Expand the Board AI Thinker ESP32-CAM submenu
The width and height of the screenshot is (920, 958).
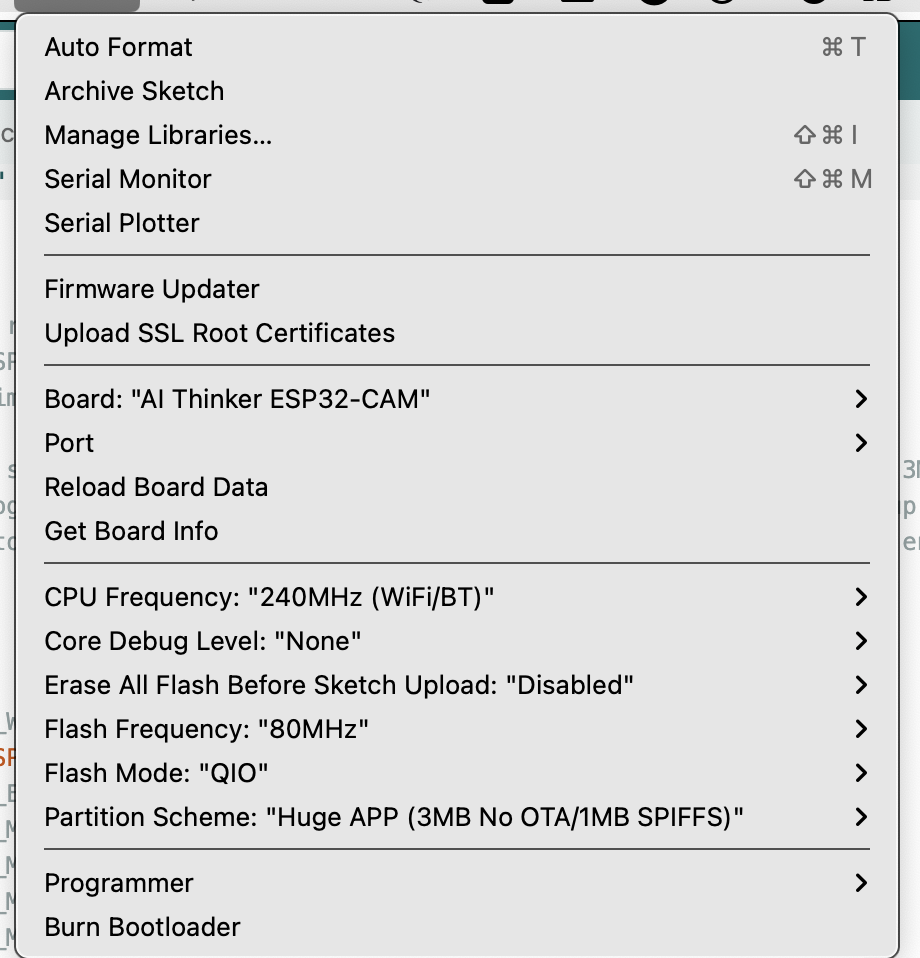(x=237, y=399)
